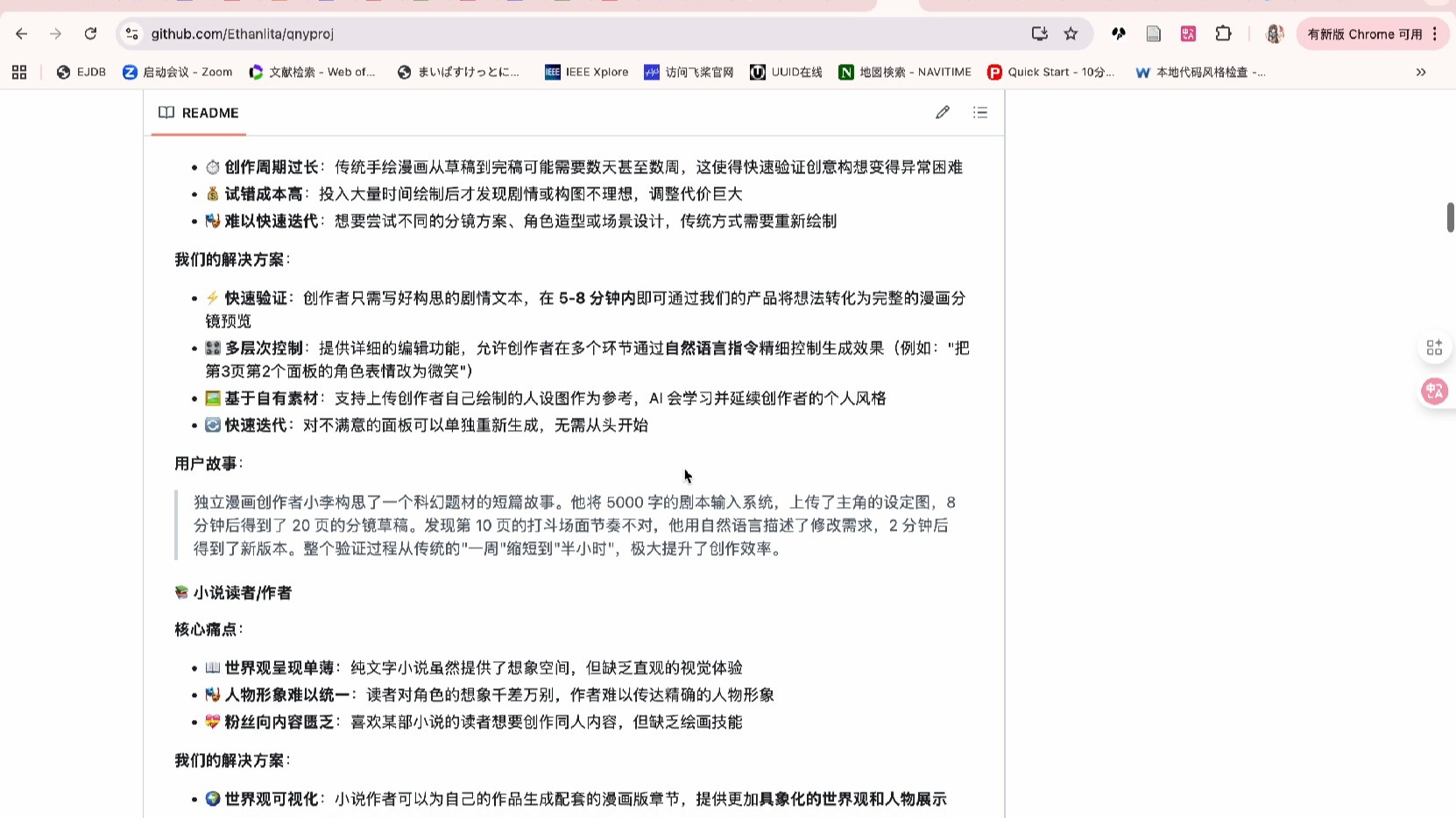
Task: Open the black butterfly extension icon
Action: click(x=1119, y=34)
